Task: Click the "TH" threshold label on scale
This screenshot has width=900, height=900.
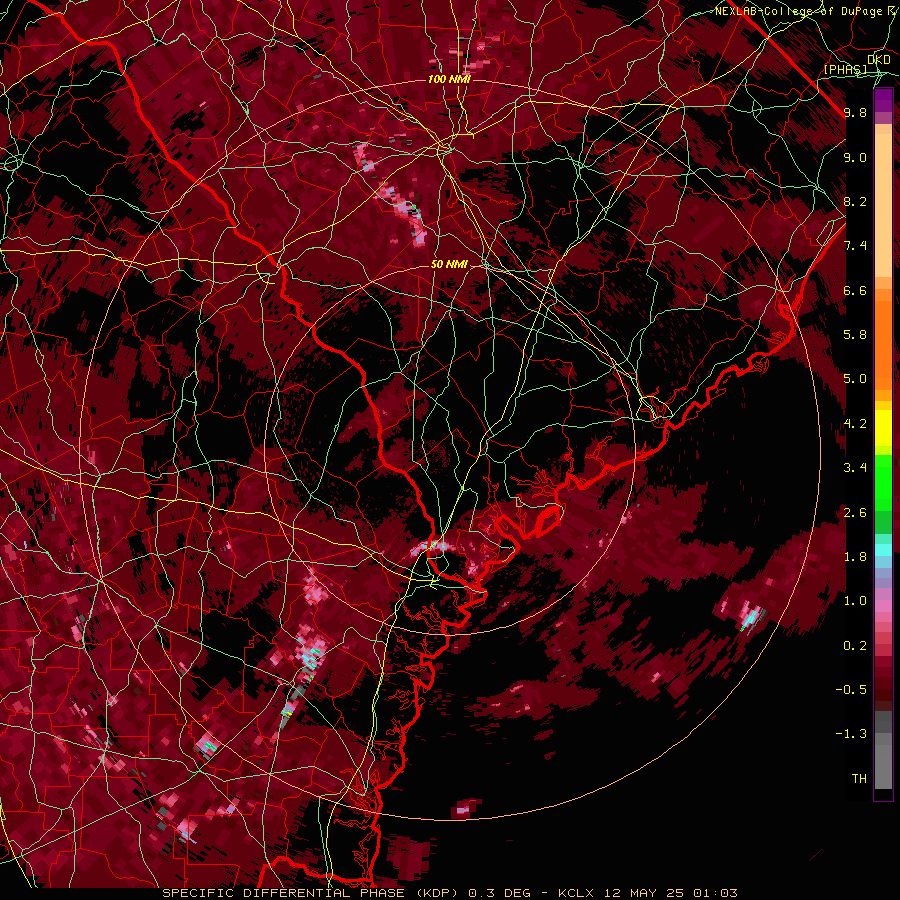Action: (x=859, y=779)
